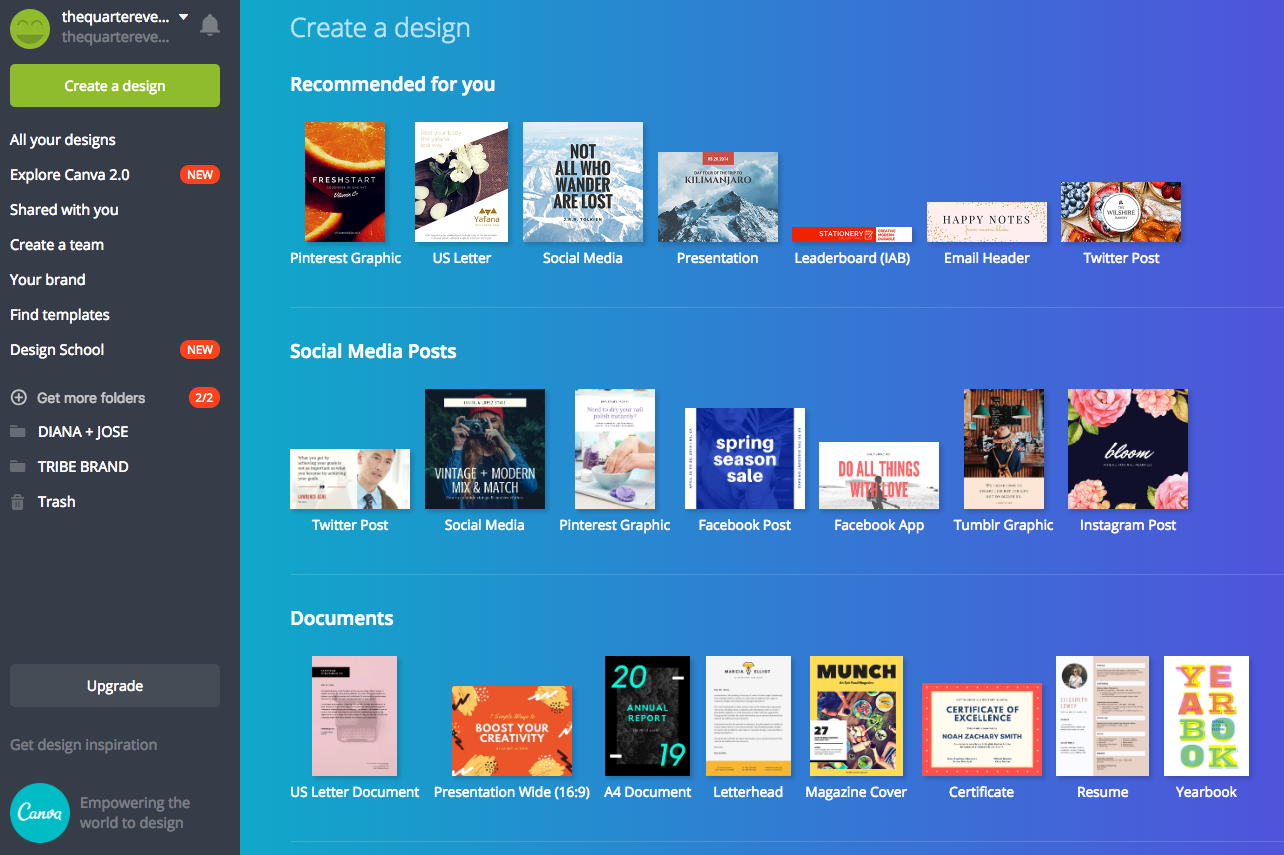Select the Yearbook template thumbnail
The image size is (1284, 855).
pos(1206,716)
